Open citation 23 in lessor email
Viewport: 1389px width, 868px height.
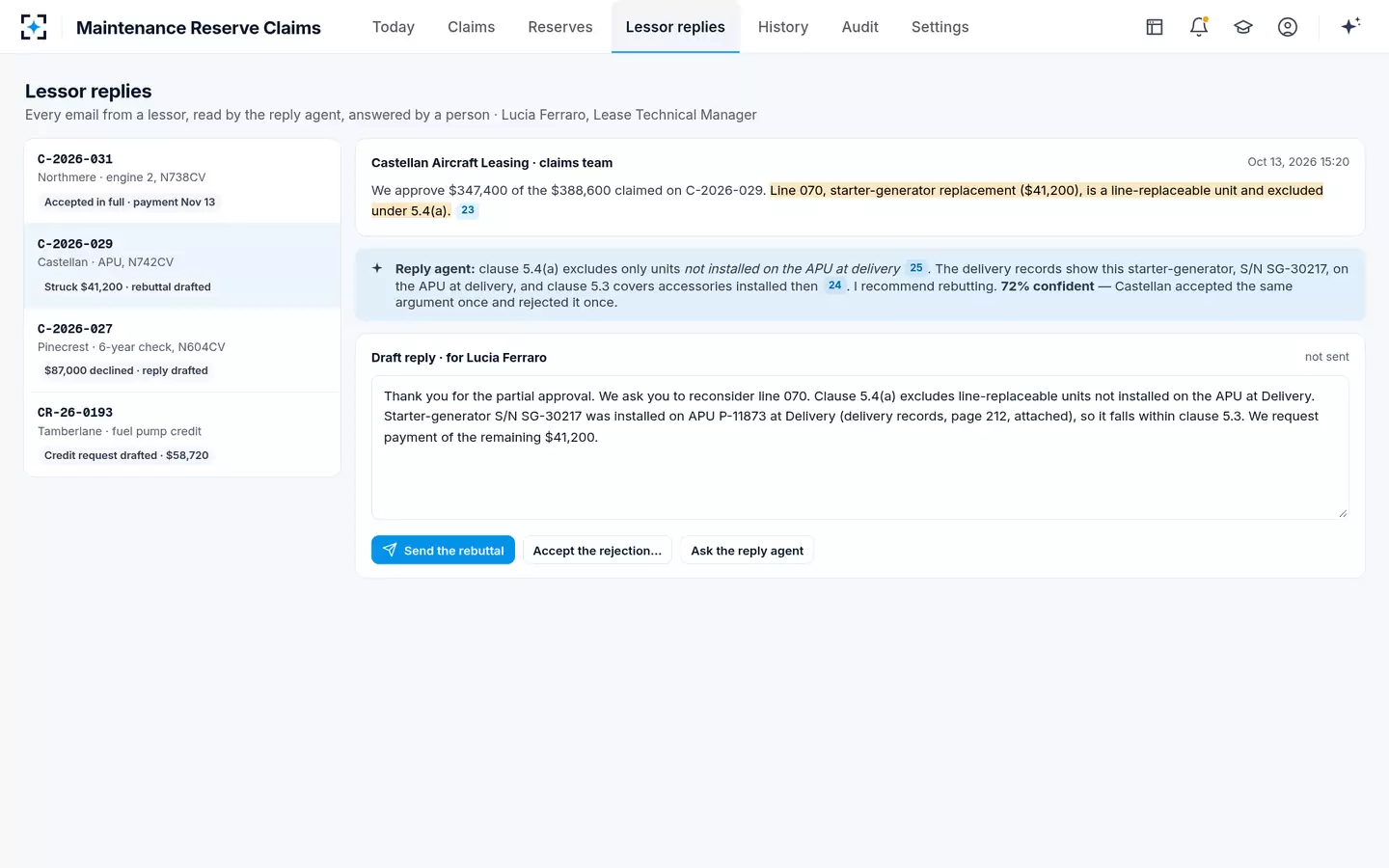pos(468,210)
